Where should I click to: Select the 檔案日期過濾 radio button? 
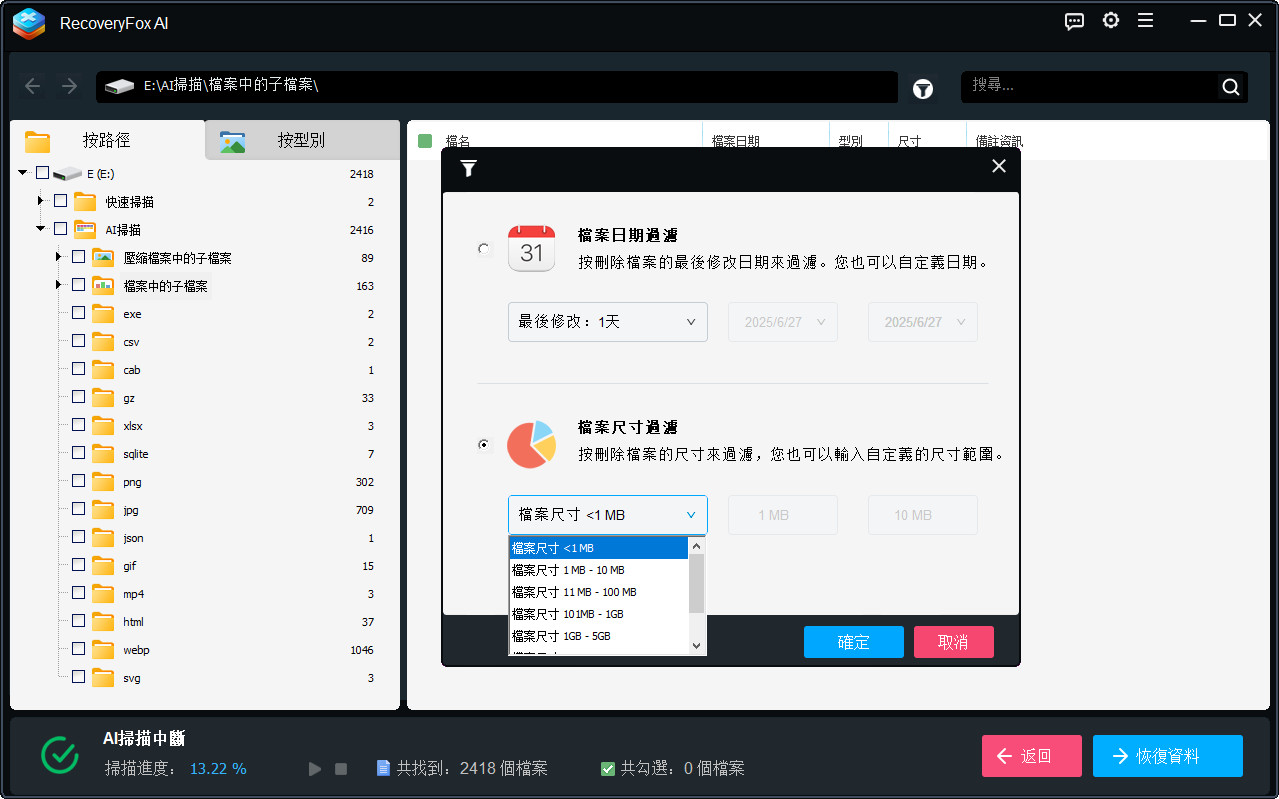tap(484, 249)
